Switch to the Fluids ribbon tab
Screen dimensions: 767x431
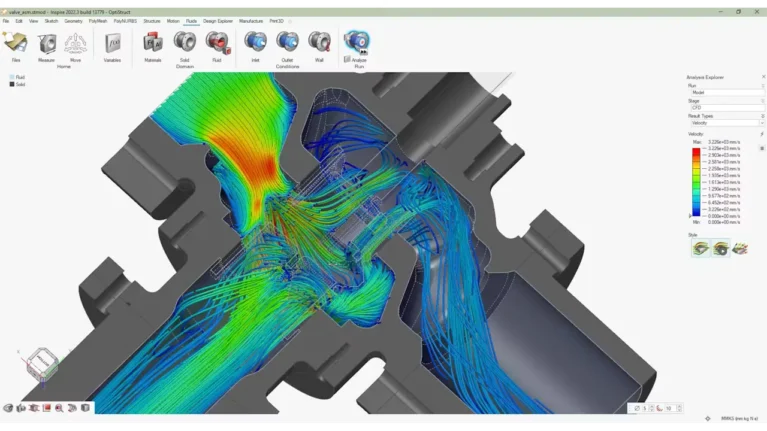[x=191, y=21]
